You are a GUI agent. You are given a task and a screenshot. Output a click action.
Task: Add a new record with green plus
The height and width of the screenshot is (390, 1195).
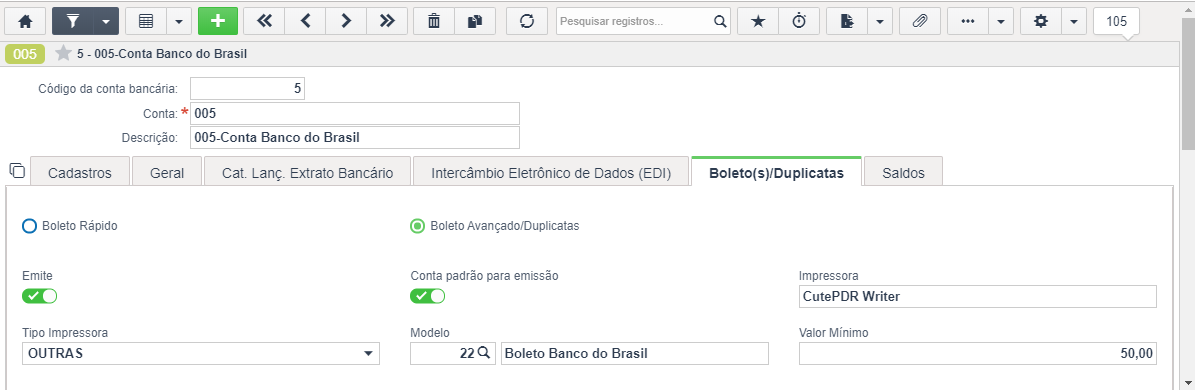coord(218,21)
